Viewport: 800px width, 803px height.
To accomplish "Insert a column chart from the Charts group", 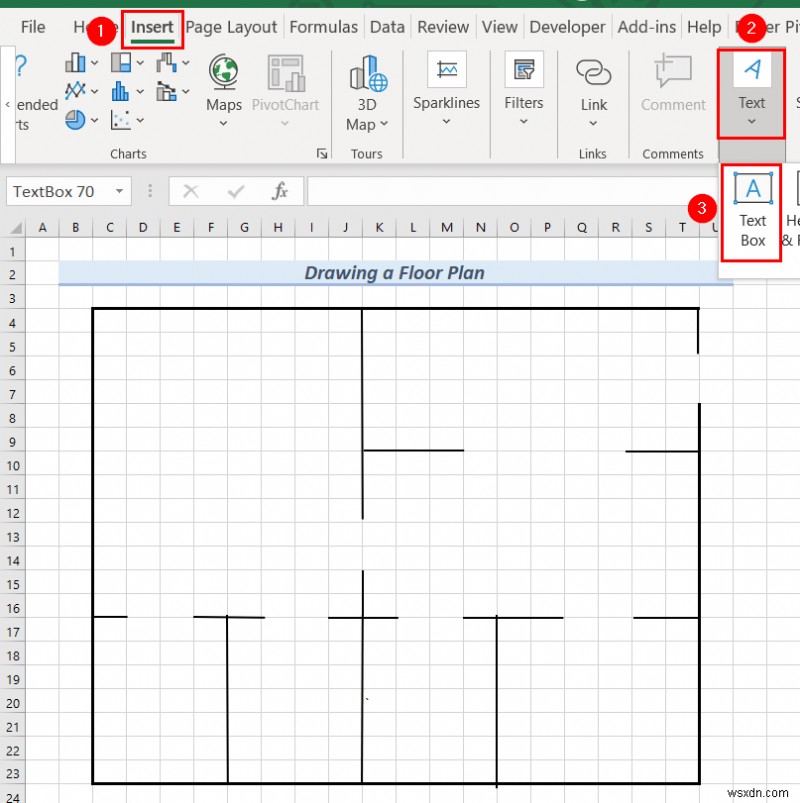I will click(x=76, y=61).
